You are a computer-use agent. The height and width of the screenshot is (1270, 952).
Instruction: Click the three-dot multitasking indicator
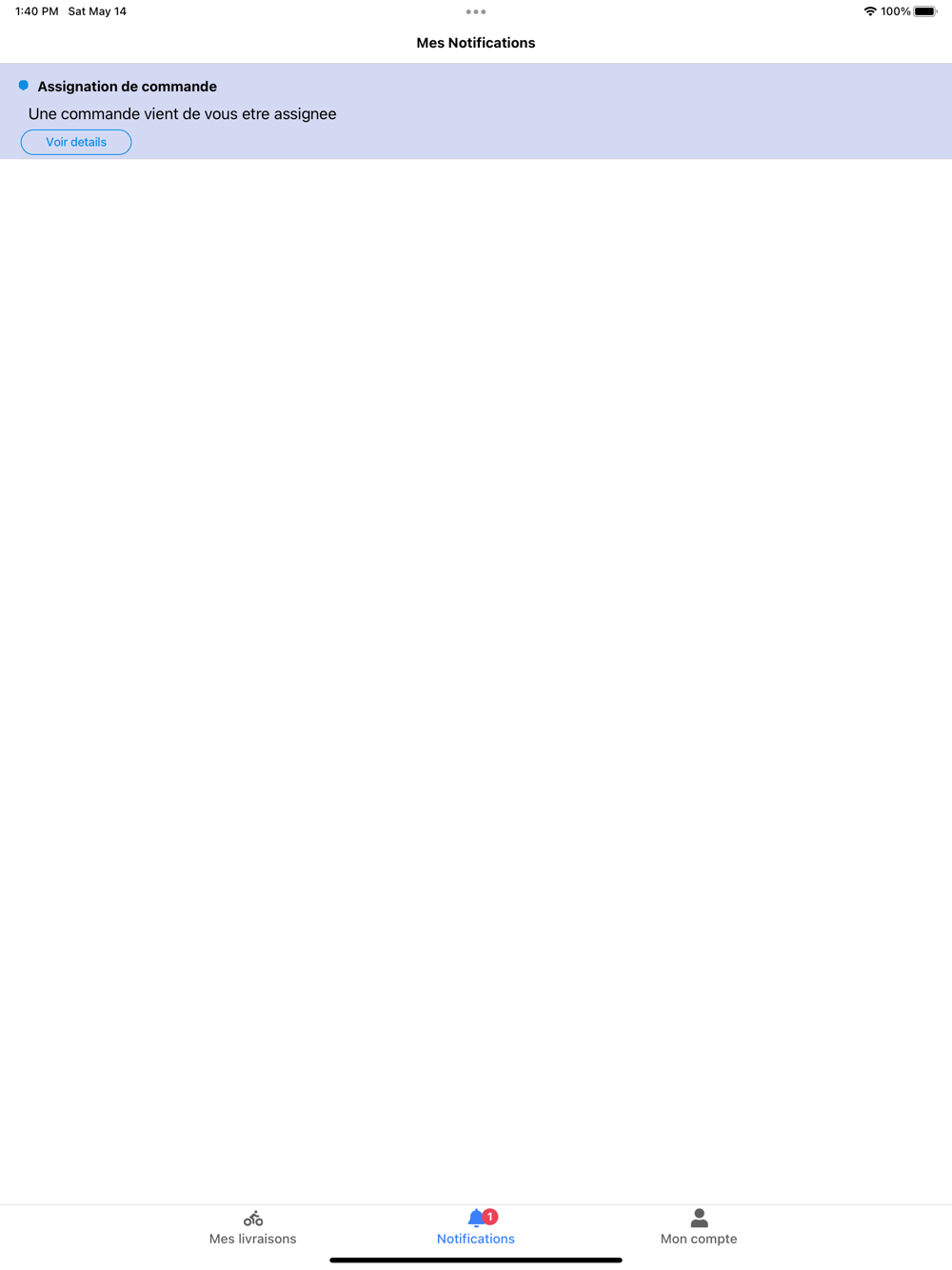[476, 11]
